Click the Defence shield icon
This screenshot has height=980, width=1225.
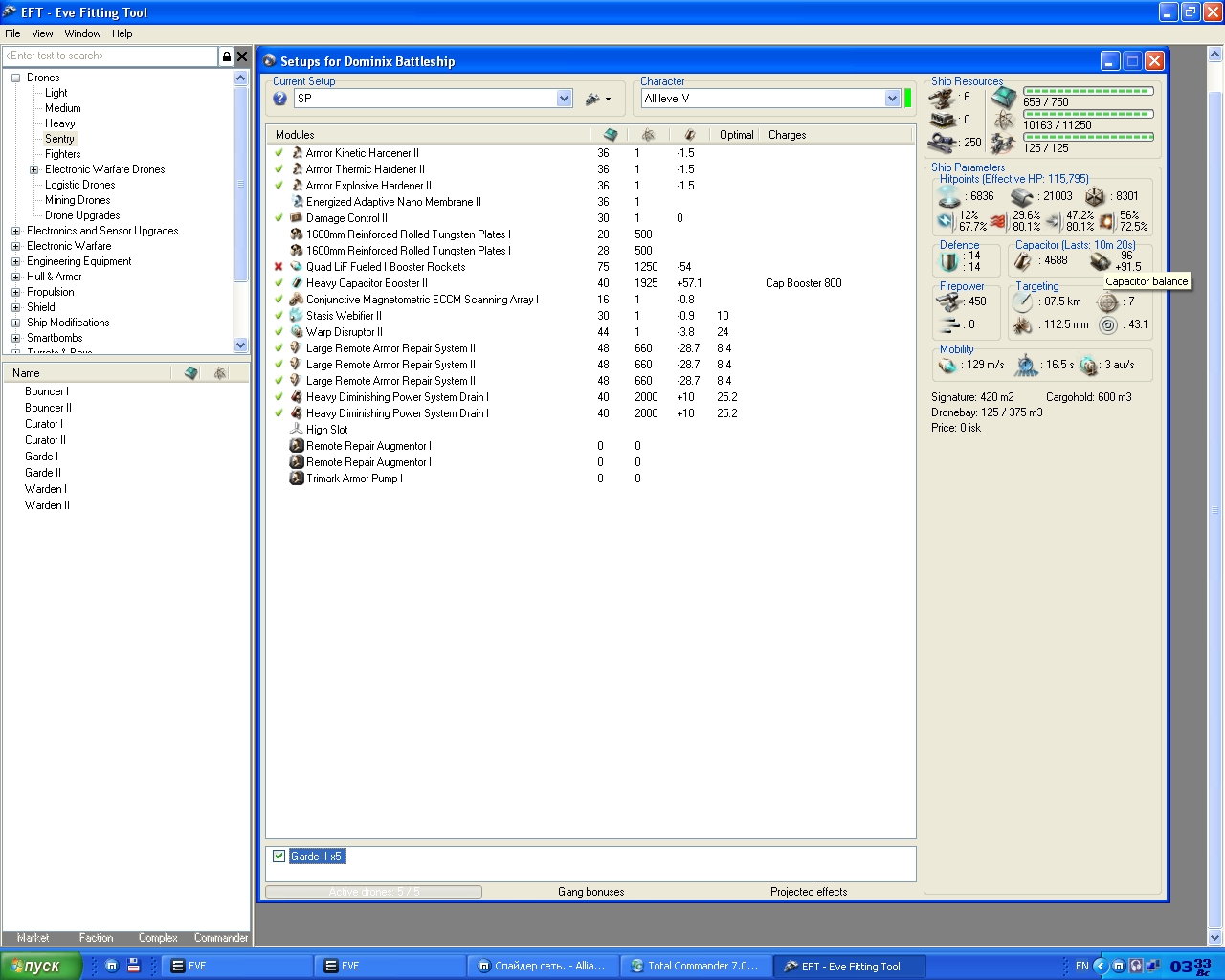point(949,260)
